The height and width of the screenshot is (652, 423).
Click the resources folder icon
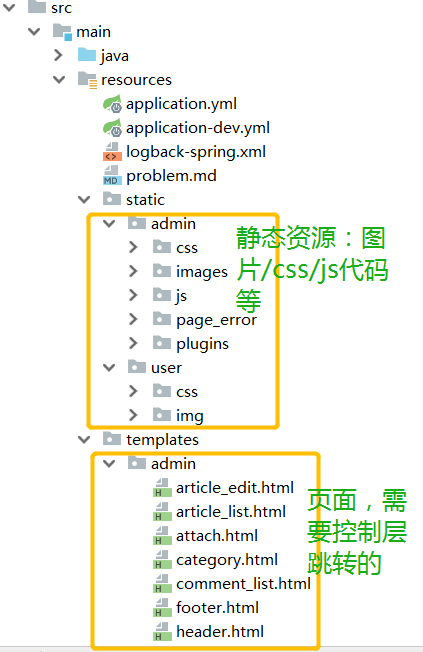[x=87, y=79]
